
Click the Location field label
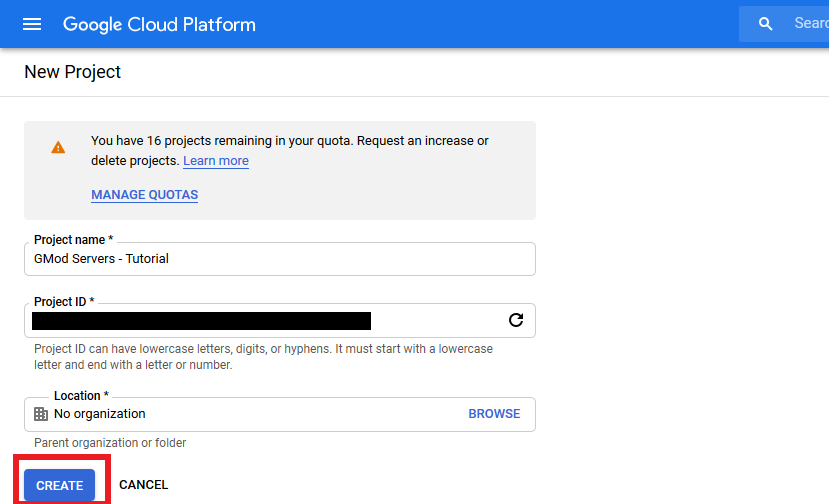81,396
